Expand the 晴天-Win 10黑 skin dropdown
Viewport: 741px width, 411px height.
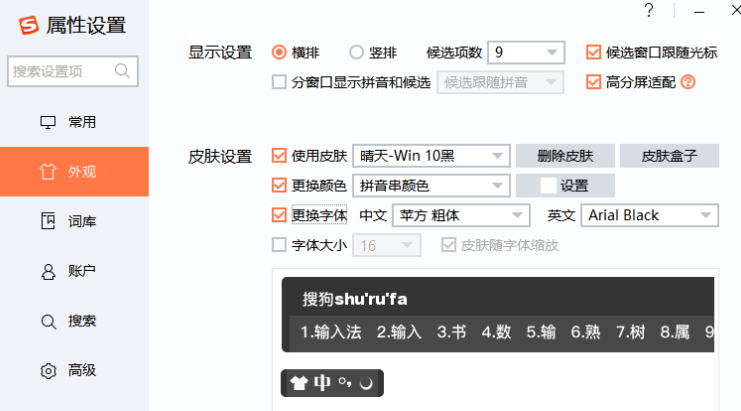tap(431, 156)
